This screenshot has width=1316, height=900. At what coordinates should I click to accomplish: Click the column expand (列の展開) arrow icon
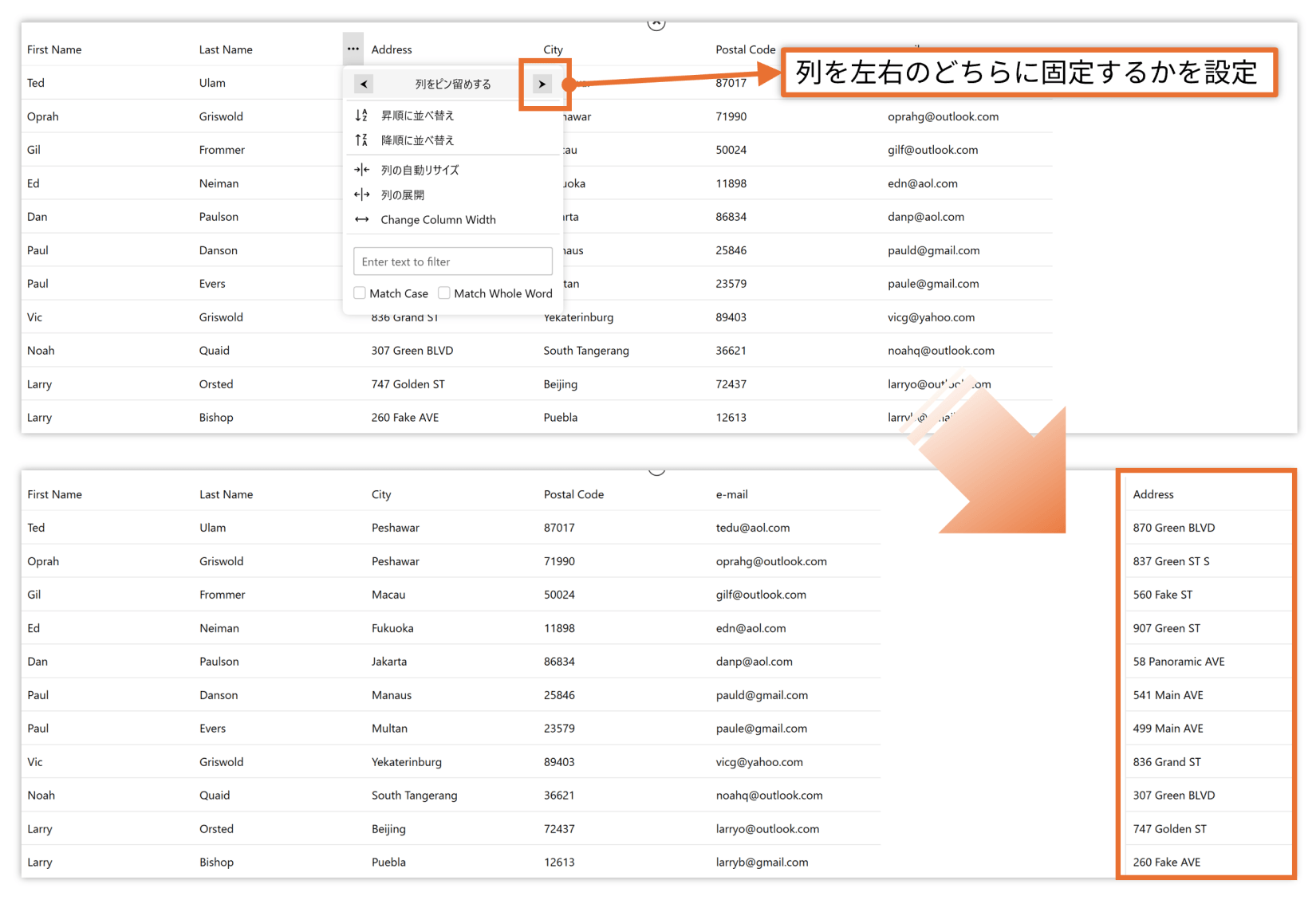361,195
